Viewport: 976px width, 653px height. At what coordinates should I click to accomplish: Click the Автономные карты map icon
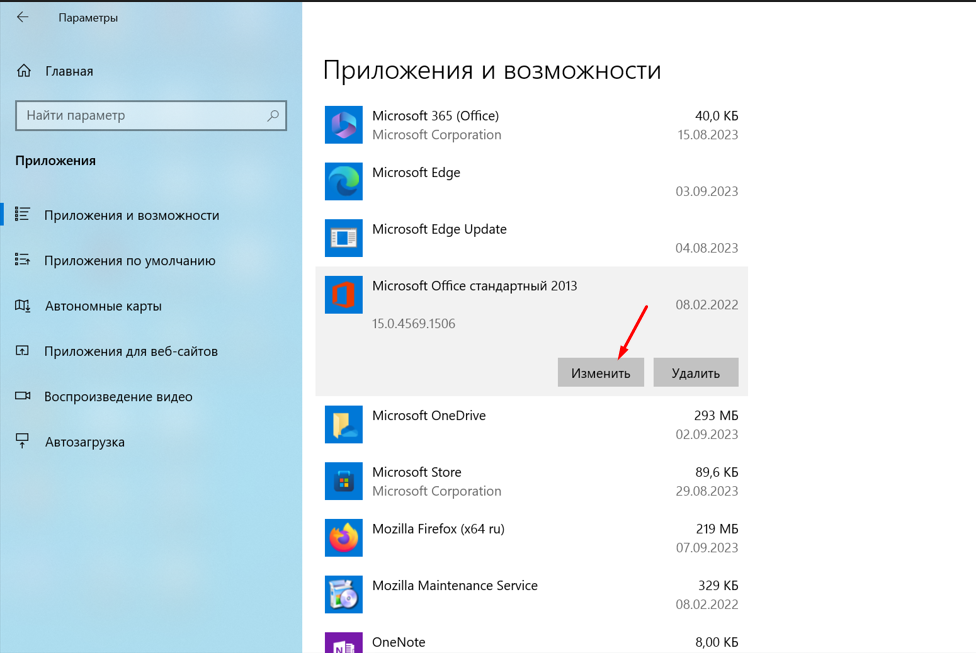coord(22,306)
